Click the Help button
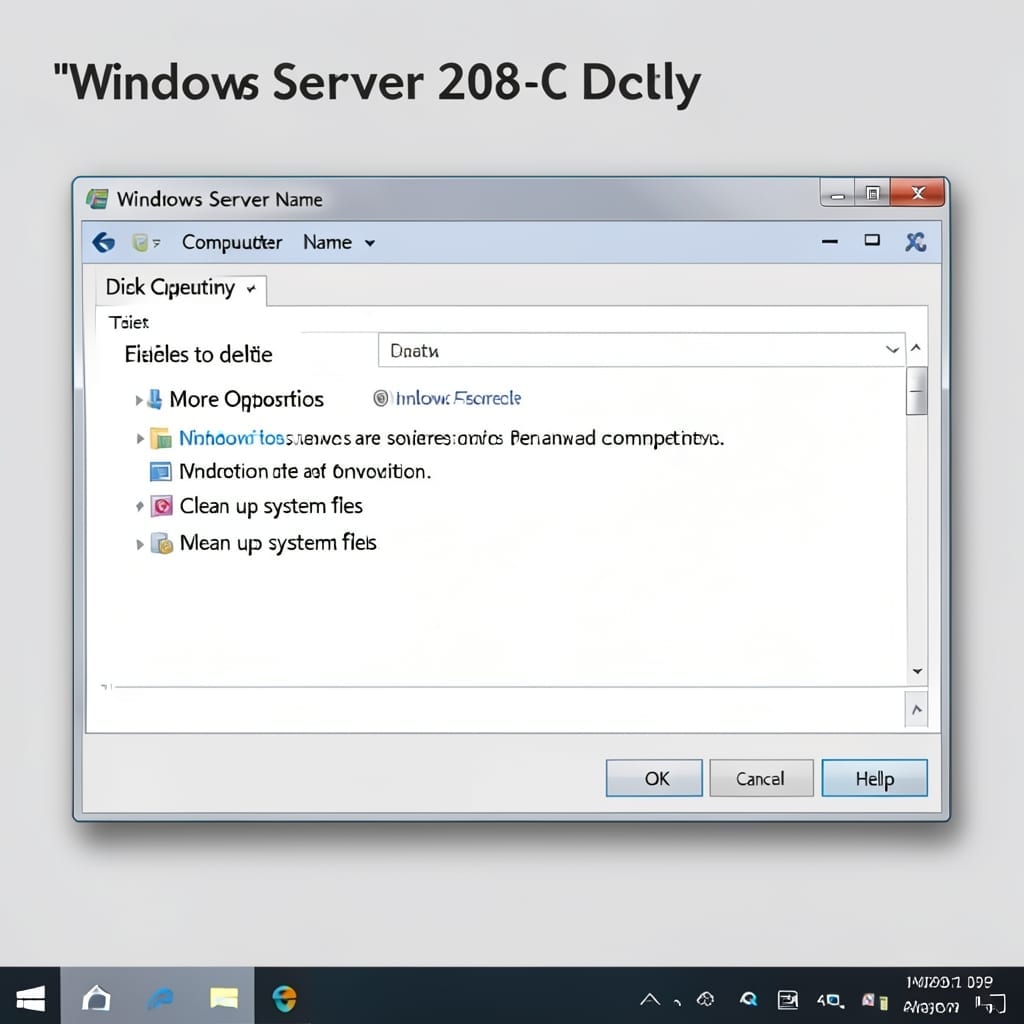The height and width of the screenshot is (1024, 1024). 874,778
